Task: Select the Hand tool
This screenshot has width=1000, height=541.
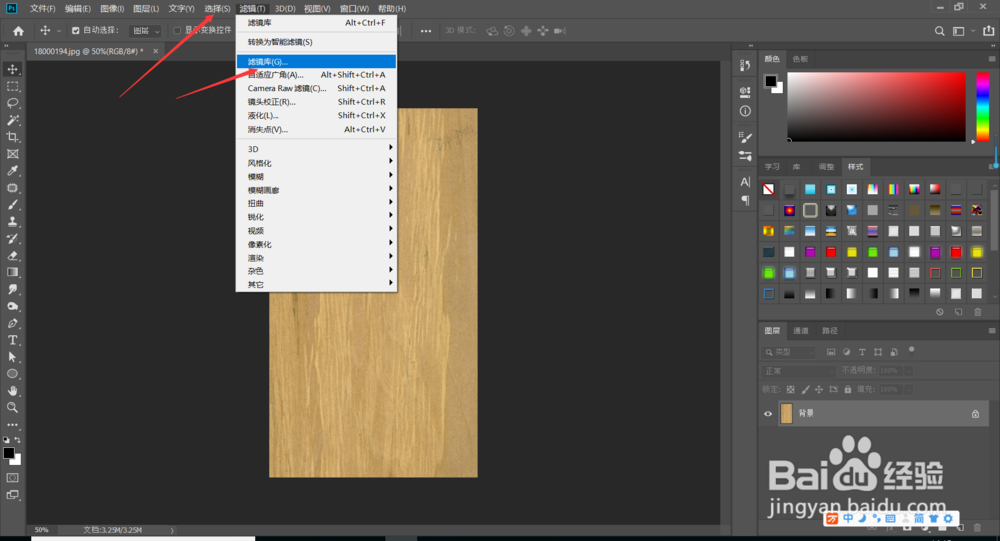Action: [12, 390]
